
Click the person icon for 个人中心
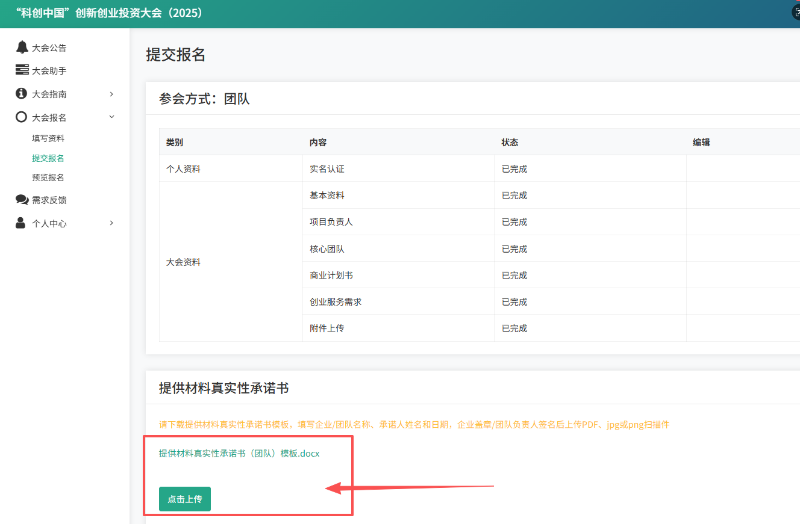22,223
